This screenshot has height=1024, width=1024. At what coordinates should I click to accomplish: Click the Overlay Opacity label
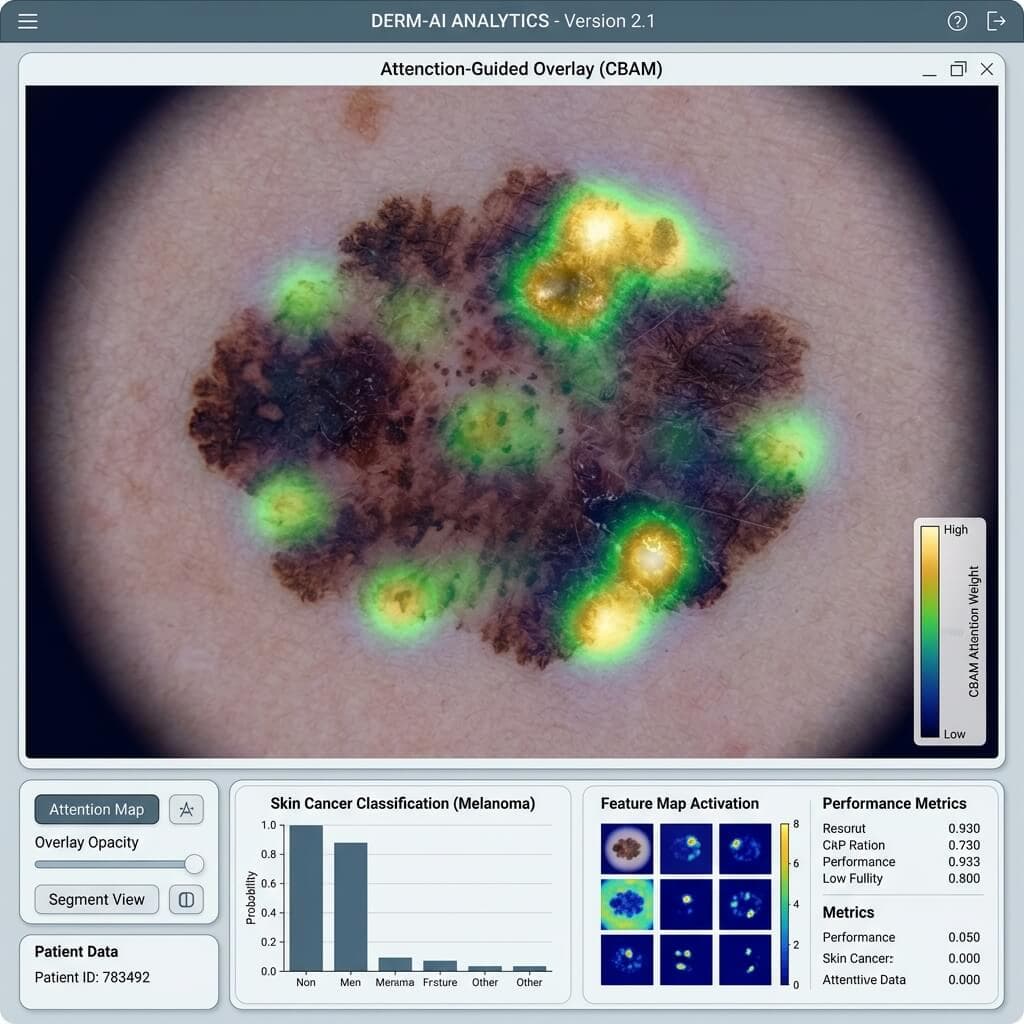pos(87,843)
